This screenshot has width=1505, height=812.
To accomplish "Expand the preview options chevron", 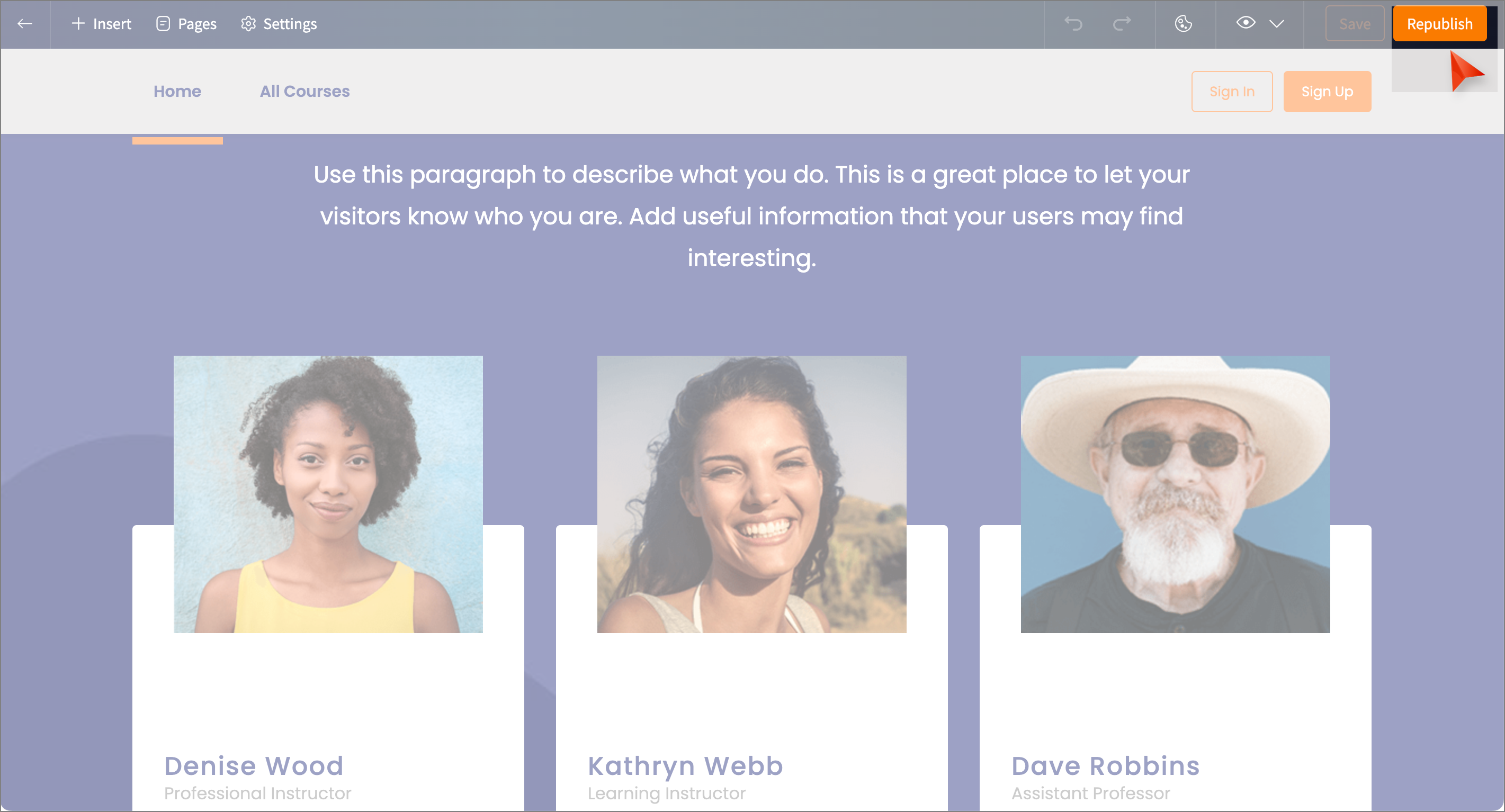I will pyautogui.click(x=1277, y=24).
